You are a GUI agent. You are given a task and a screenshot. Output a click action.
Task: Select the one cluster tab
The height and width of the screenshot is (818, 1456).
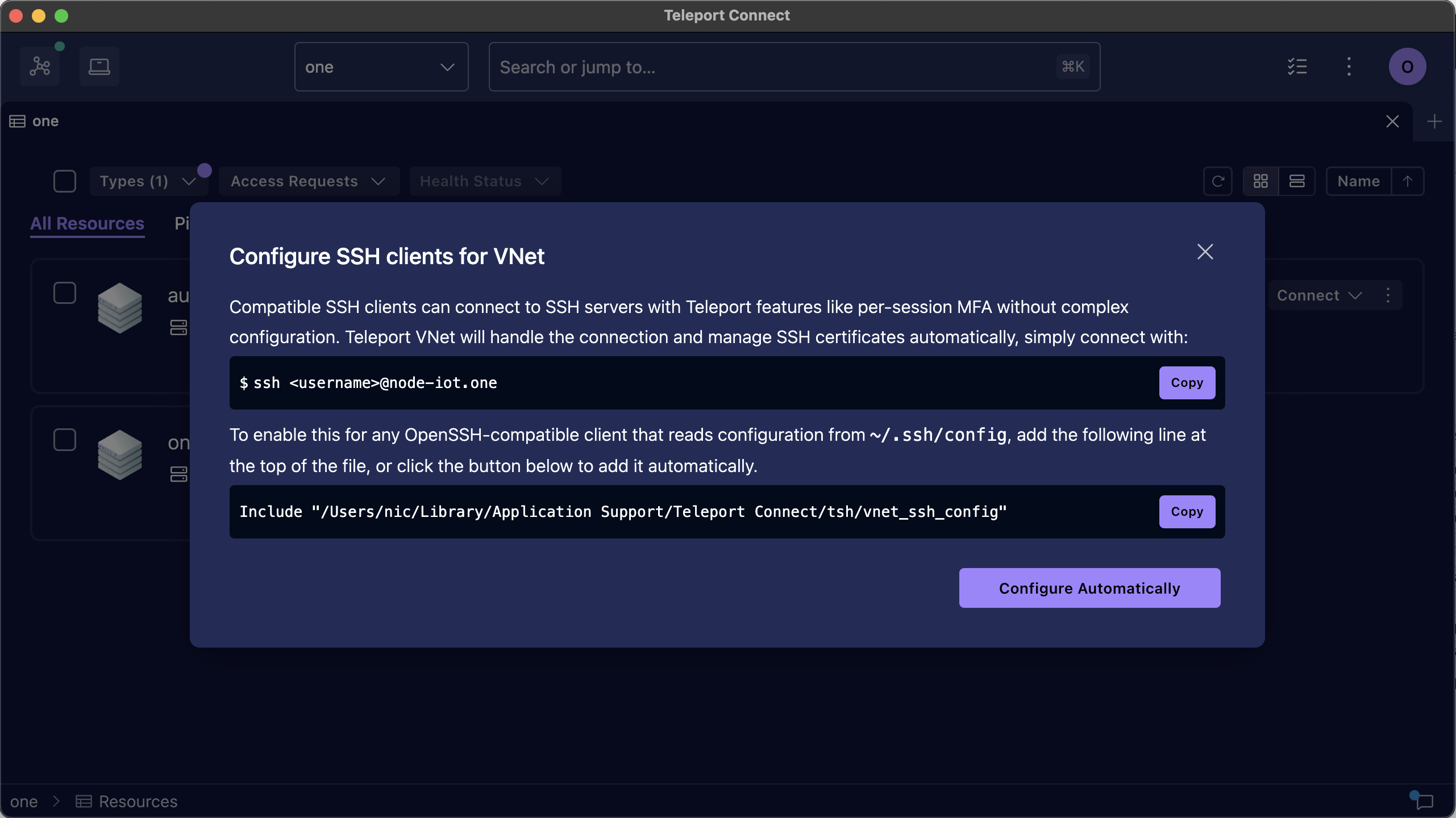tap(45, 121)
